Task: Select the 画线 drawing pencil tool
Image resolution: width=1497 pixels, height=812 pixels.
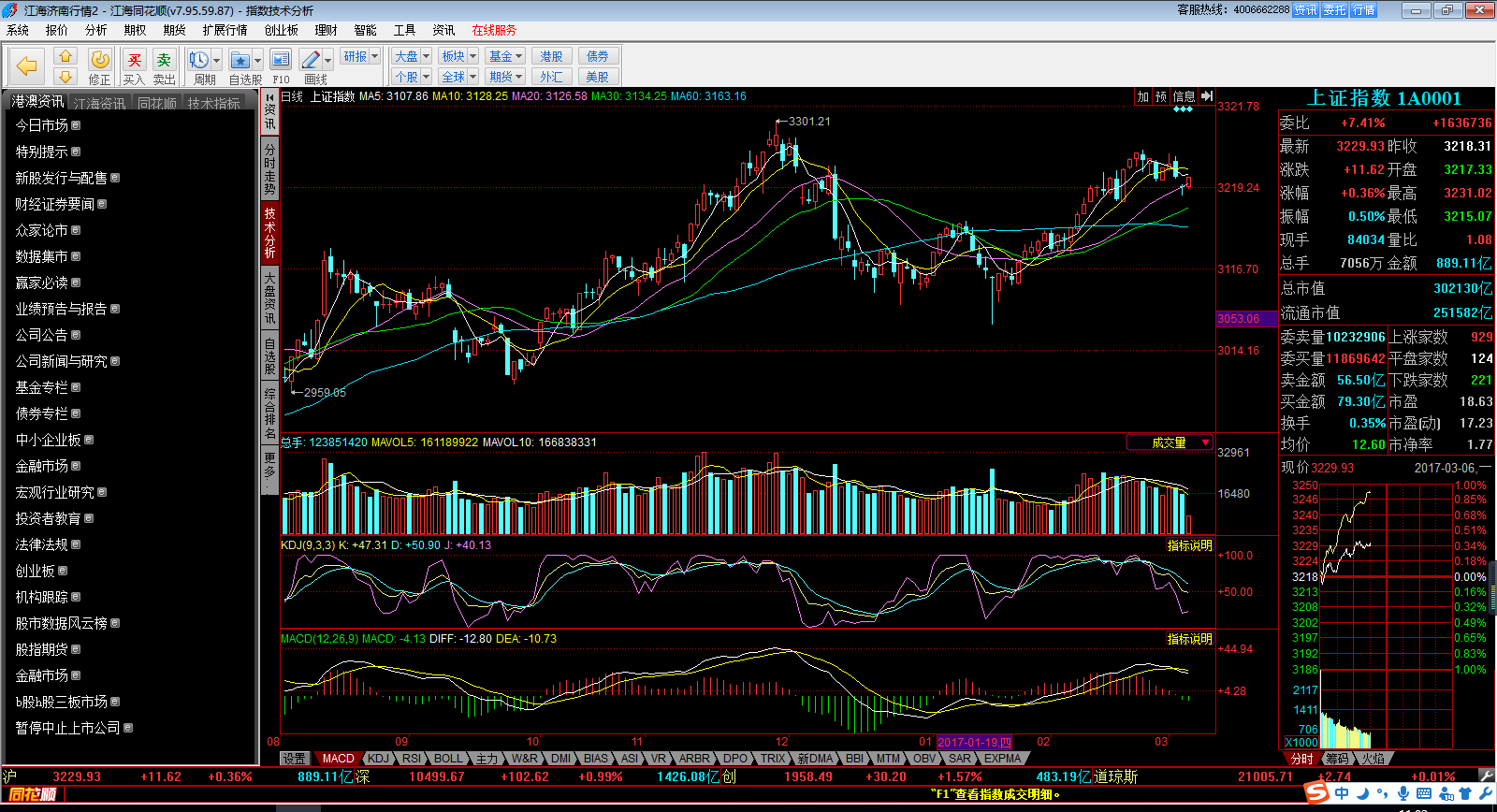Action: point(312,61)
